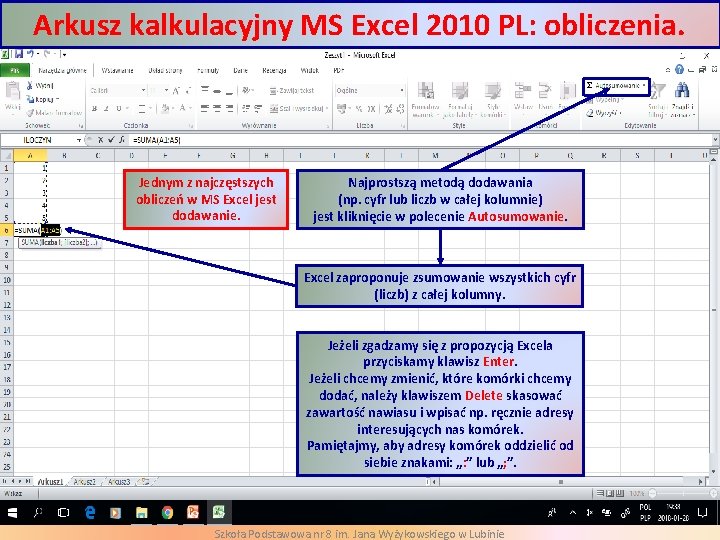
Task: Expand Scal i wyśrodkuj dropdown arrow
Action: coord(326,108)
